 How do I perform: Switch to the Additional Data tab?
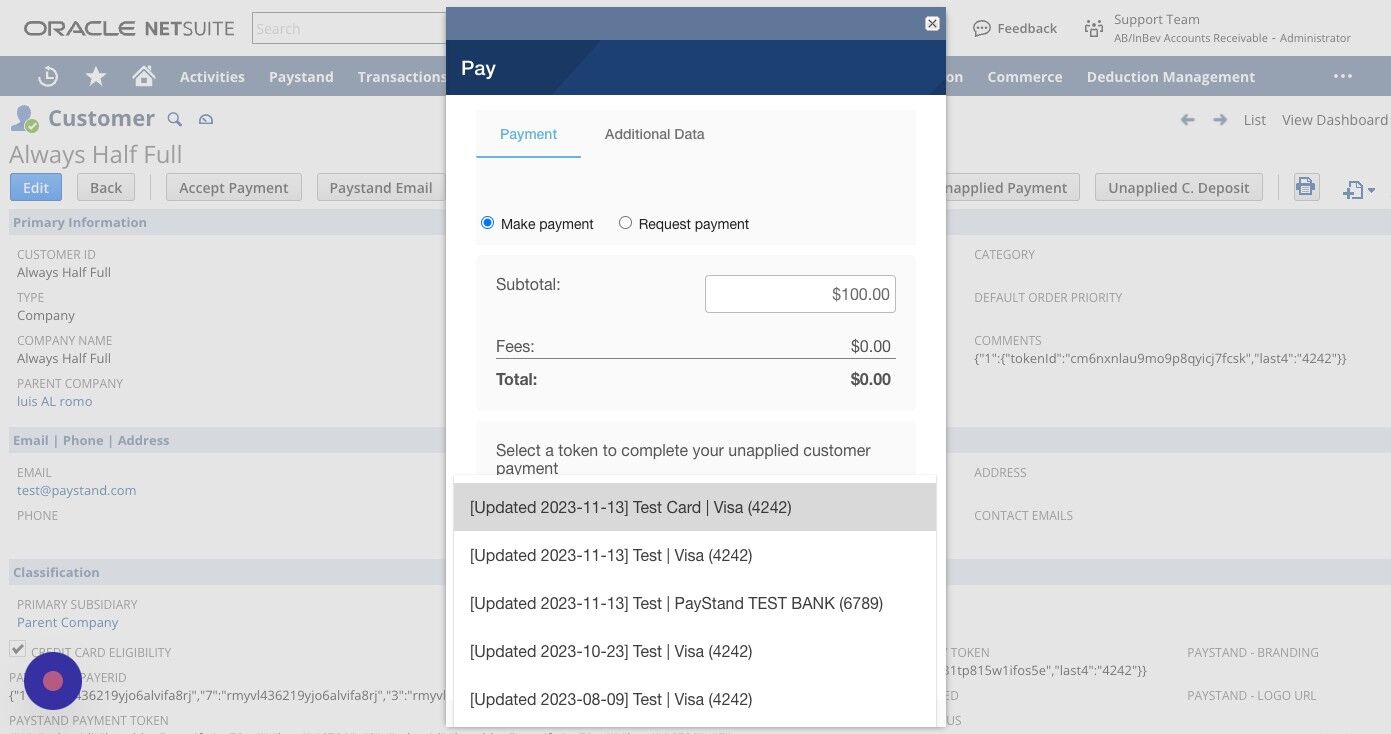pyautogui.click(x=654, y=134)
